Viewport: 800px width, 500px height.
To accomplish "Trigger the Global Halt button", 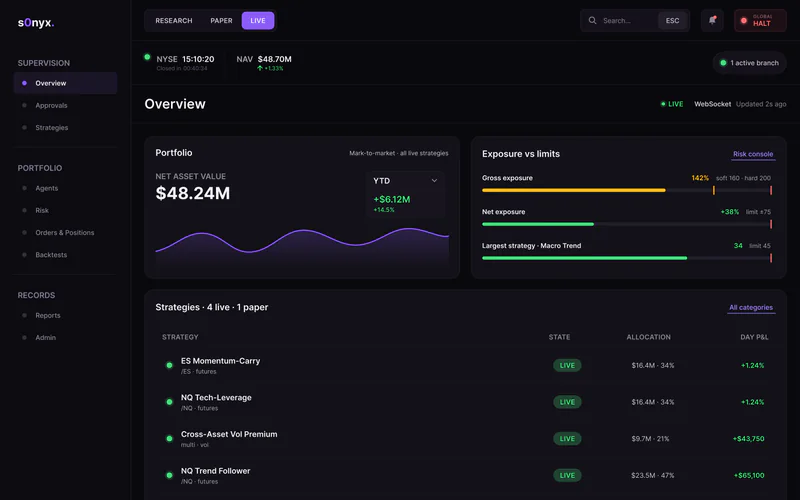I will [760, 20].
